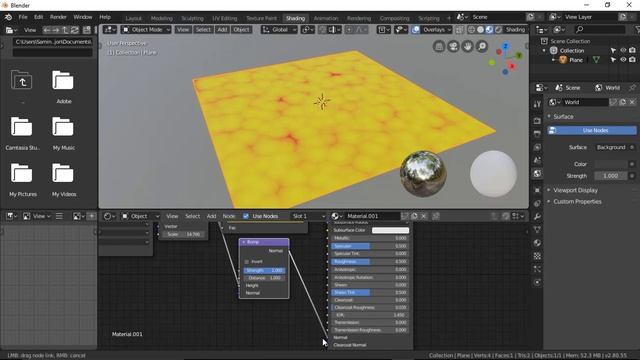This screenshot has width=640, height=360.
Task: Toggle camera view icon in viewport
Action: coord(453,47)
